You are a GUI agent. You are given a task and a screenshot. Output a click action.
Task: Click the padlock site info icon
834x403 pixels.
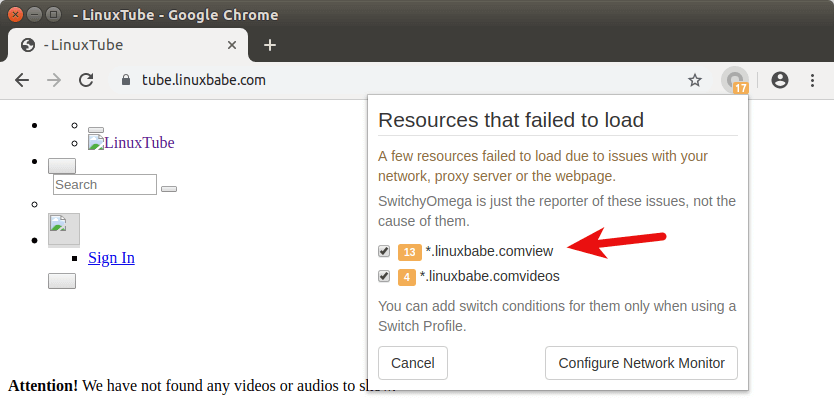coord(126,80)
